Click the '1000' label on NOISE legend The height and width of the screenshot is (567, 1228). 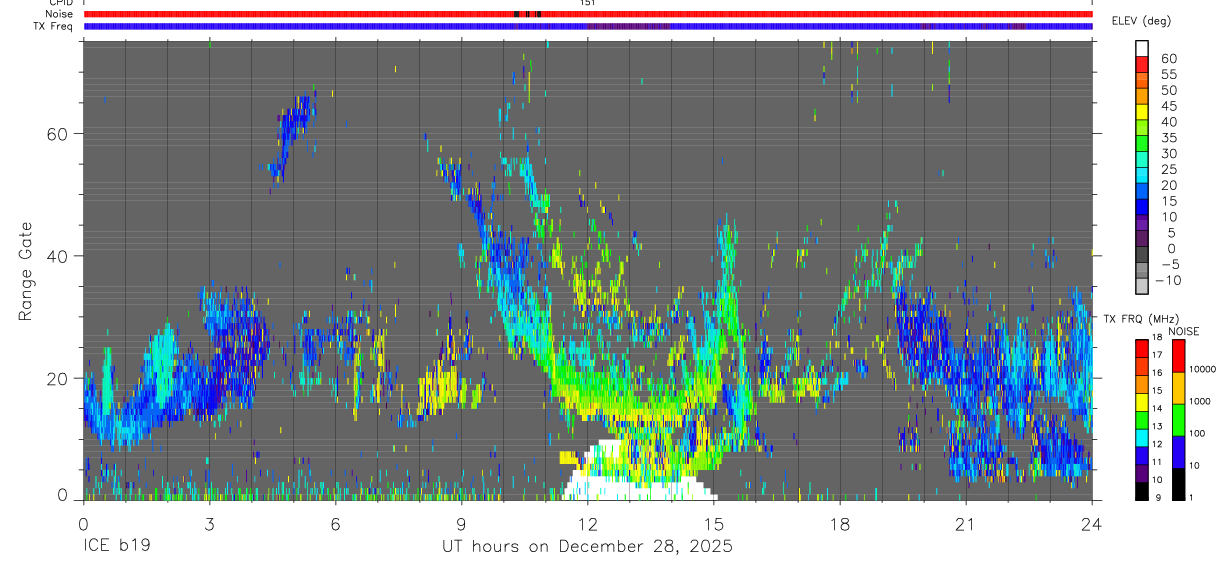click(1200, 401)
